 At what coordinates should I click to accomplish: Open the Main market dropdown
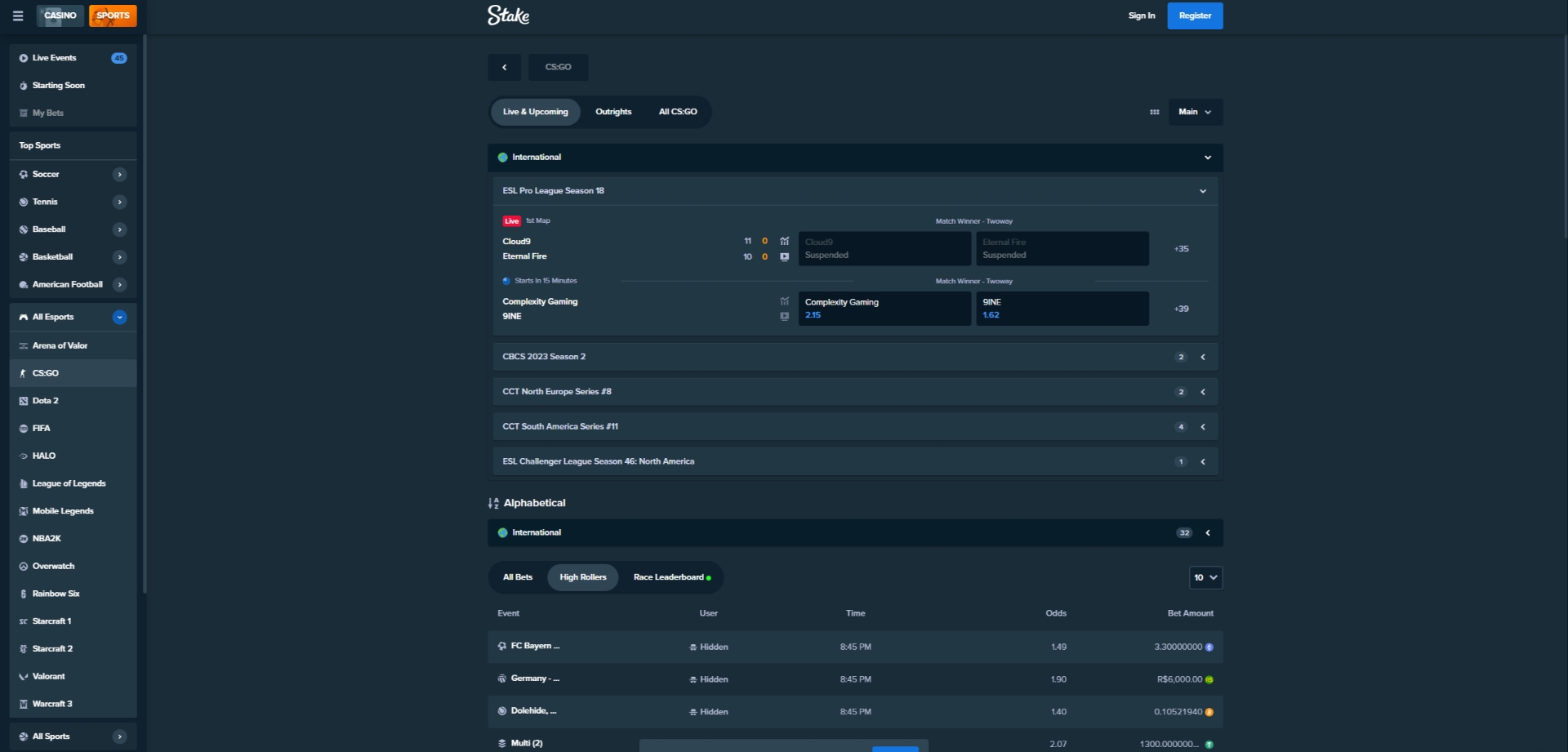[x=1195, y=112]
